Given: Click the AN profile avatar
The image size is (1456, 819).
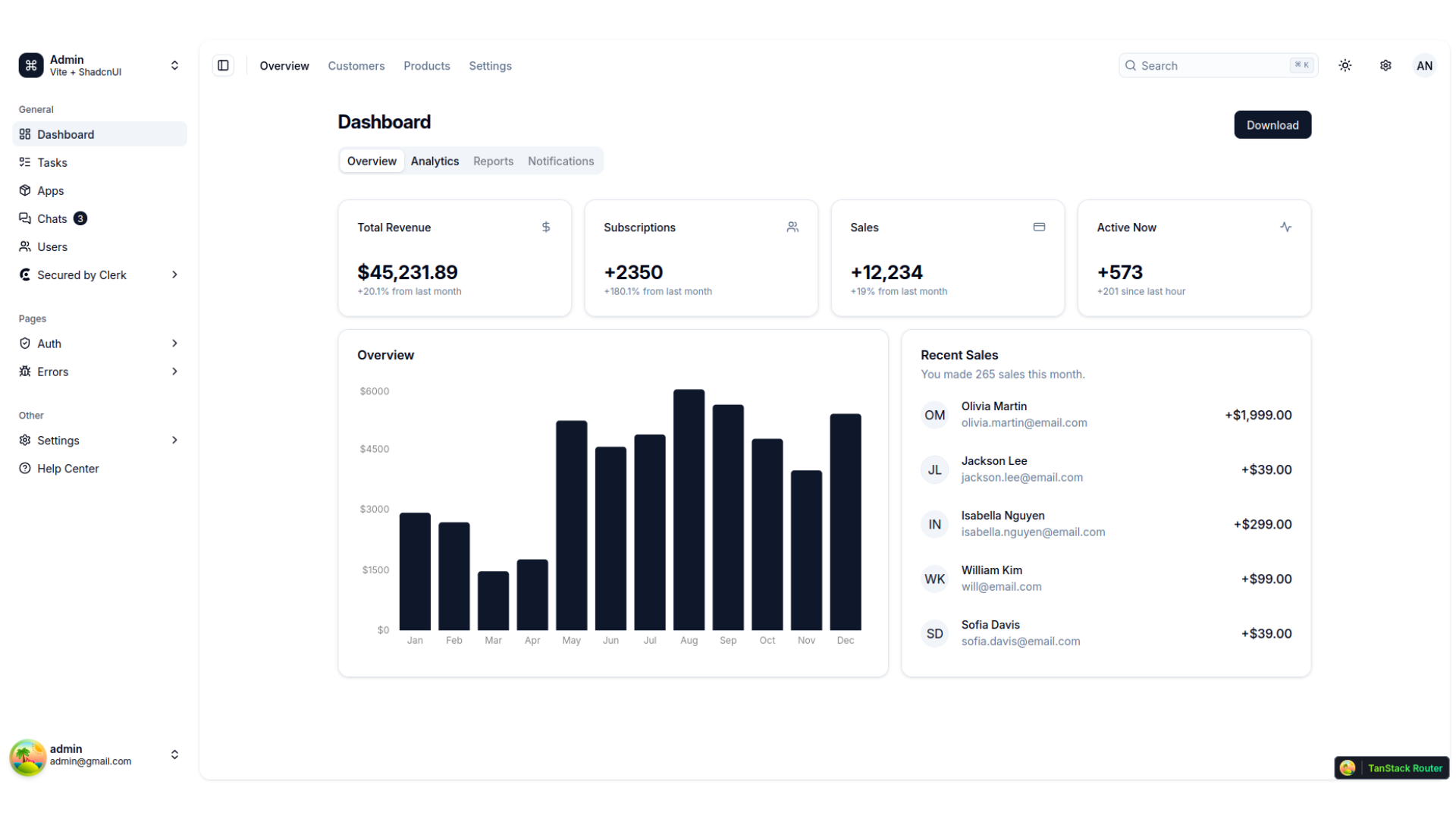Looking at the screenshot, I should point(1424,66).
